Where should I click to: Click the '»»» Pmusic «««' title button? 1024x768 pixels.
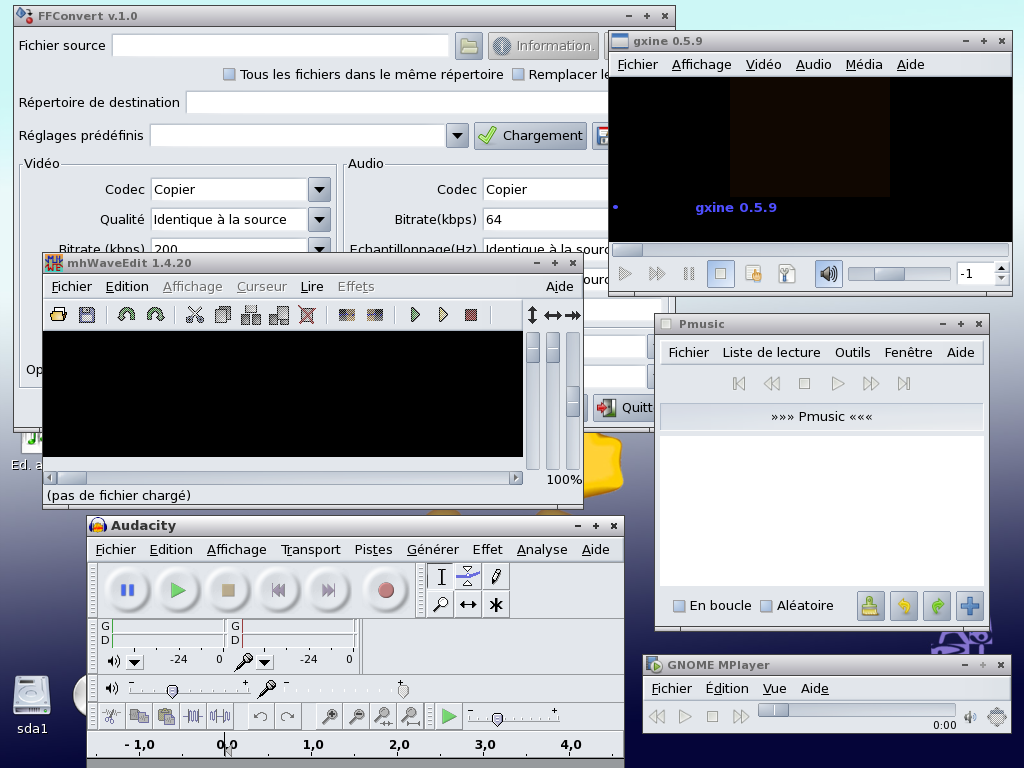click(822, 417)
